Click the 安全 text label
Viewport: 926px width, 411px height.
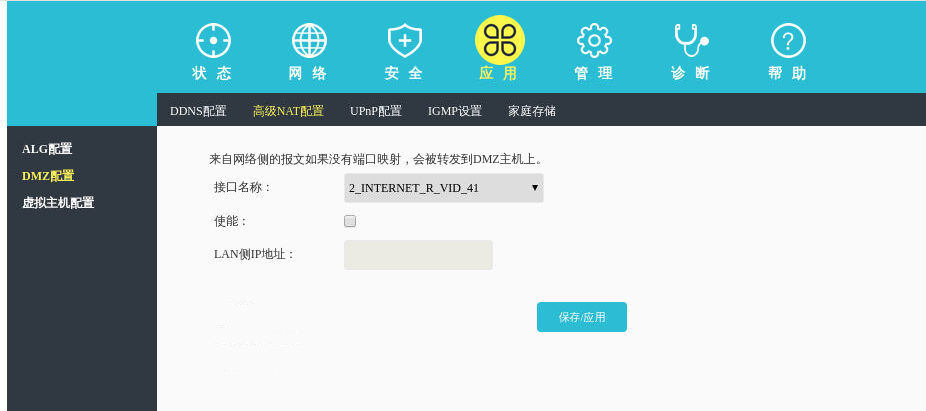click(x=404, y=73)
